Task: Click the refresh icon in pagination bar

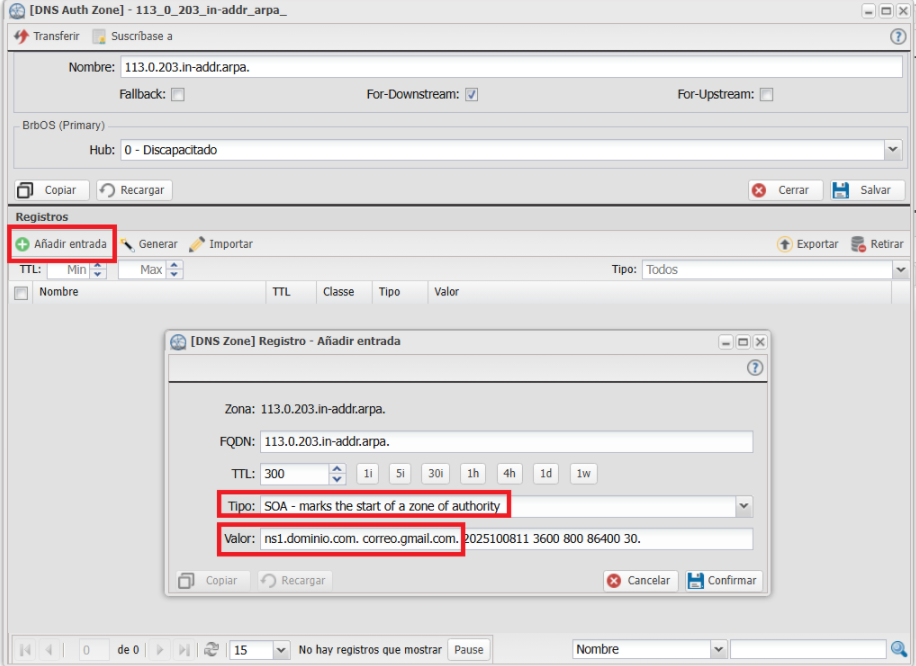Action: click(x=211, y=649)
